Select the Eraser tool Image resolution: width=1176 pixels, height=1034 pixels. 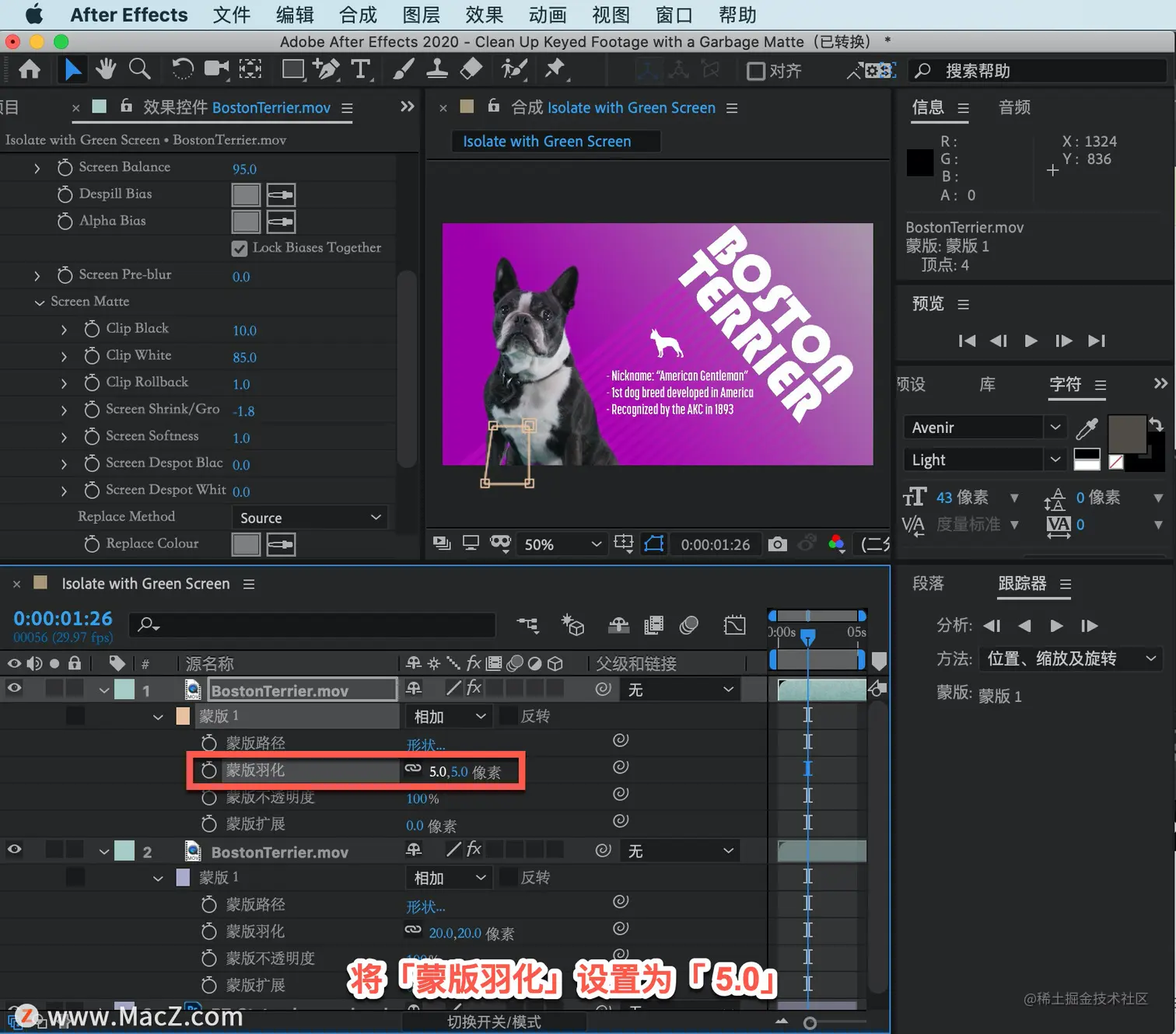tap(471, 70)
